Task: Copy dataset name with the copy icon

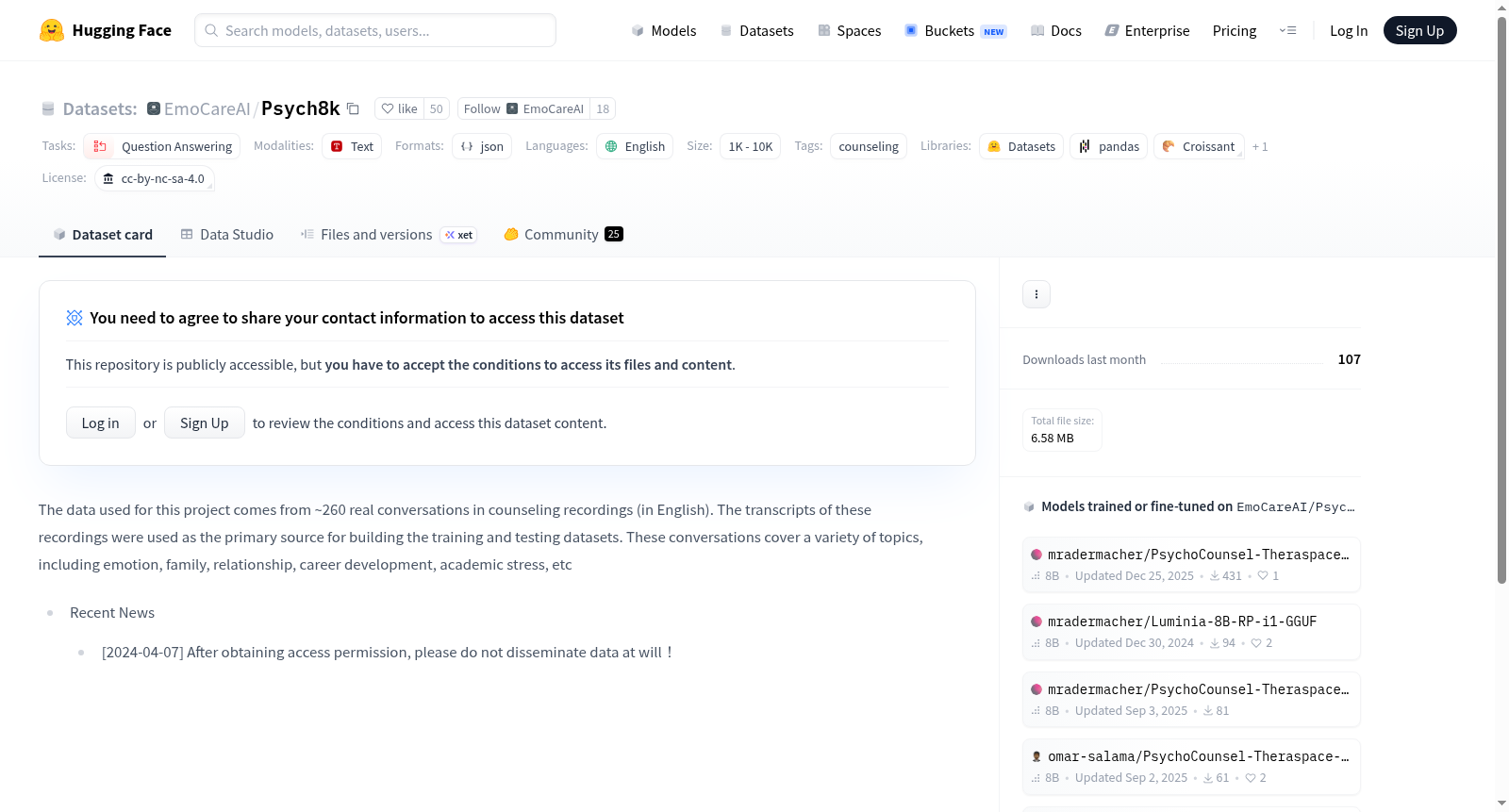Action: [x=354, y=108]
